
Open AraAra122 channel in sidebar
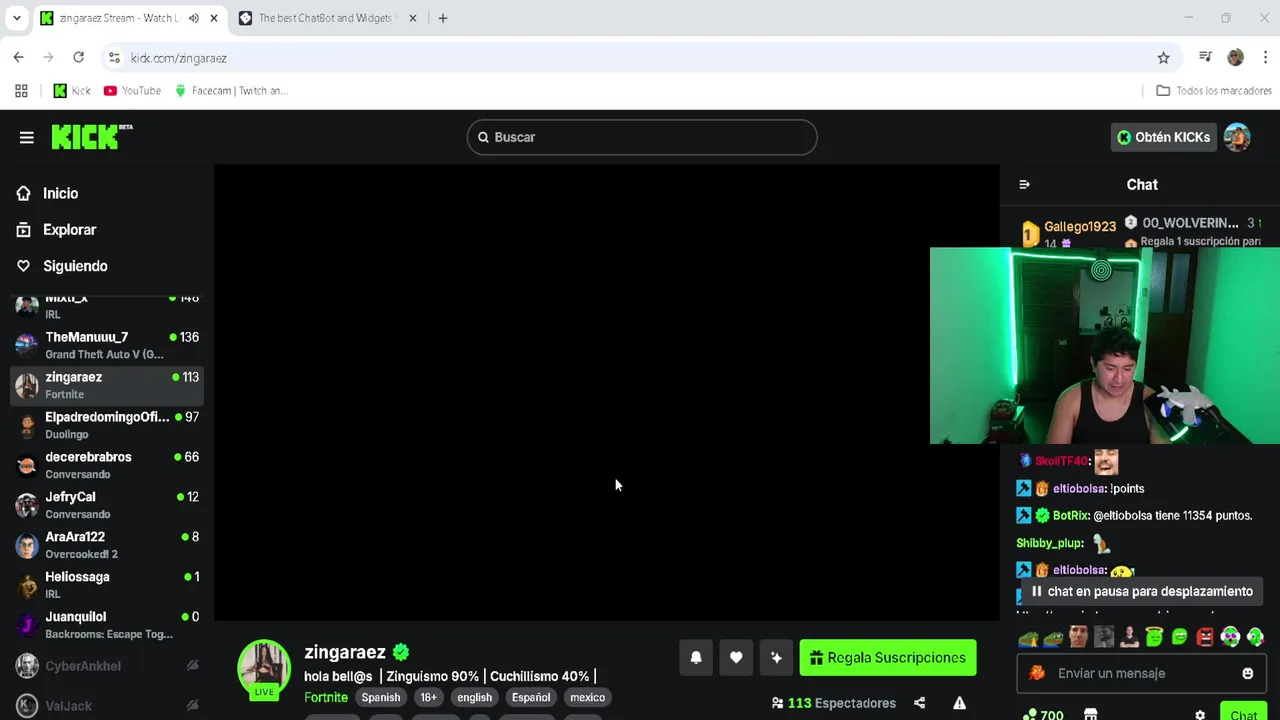tap(106, 545)
